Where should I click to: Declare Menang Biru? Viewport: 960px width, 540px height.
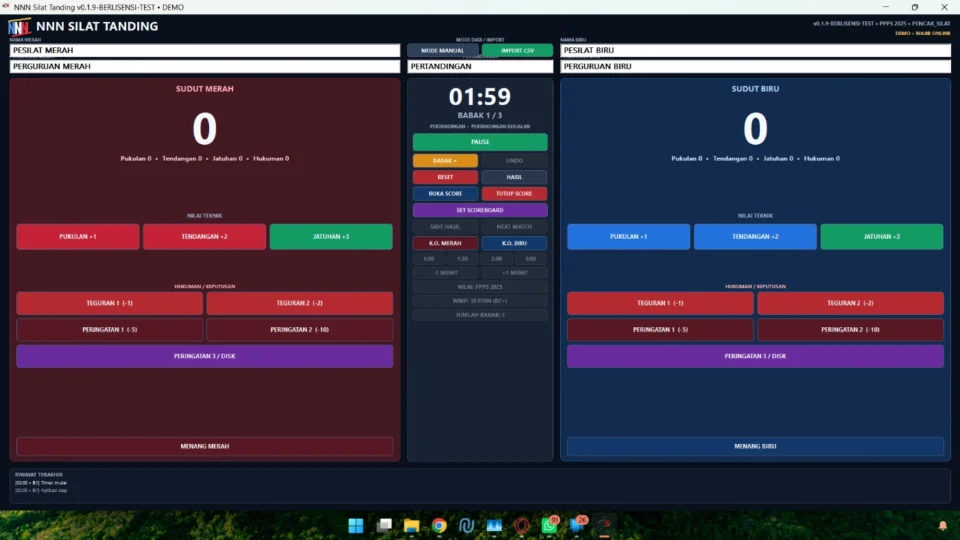(x=755, y=446)
